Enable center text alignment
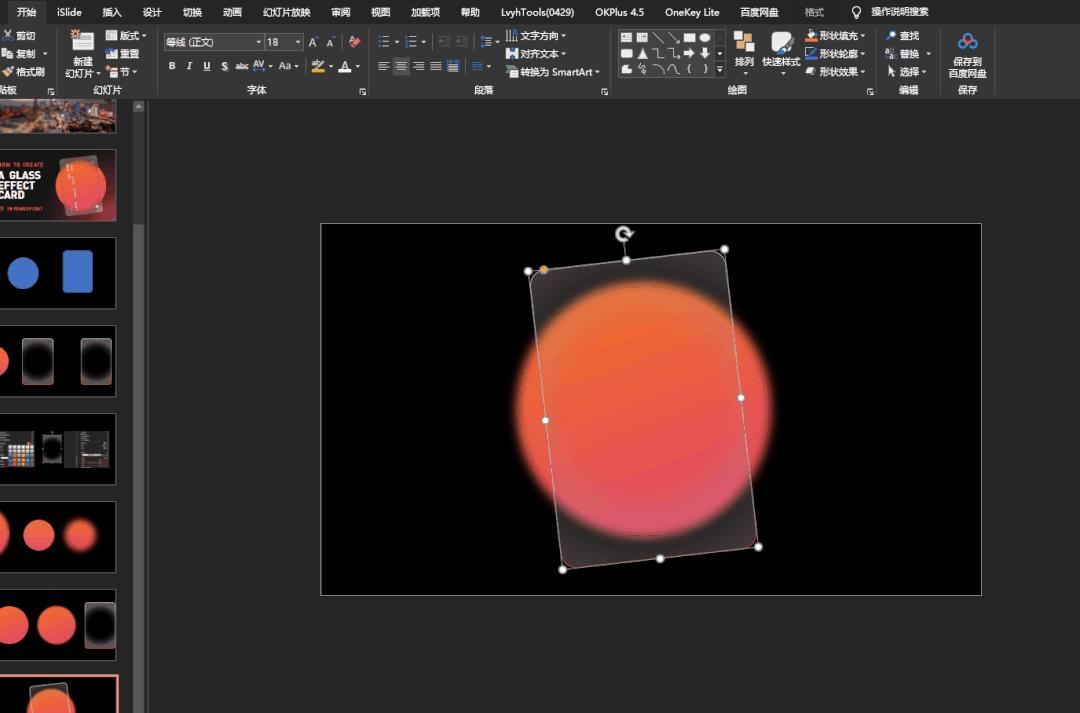The image size is (1080, 713). click(401, 66)
